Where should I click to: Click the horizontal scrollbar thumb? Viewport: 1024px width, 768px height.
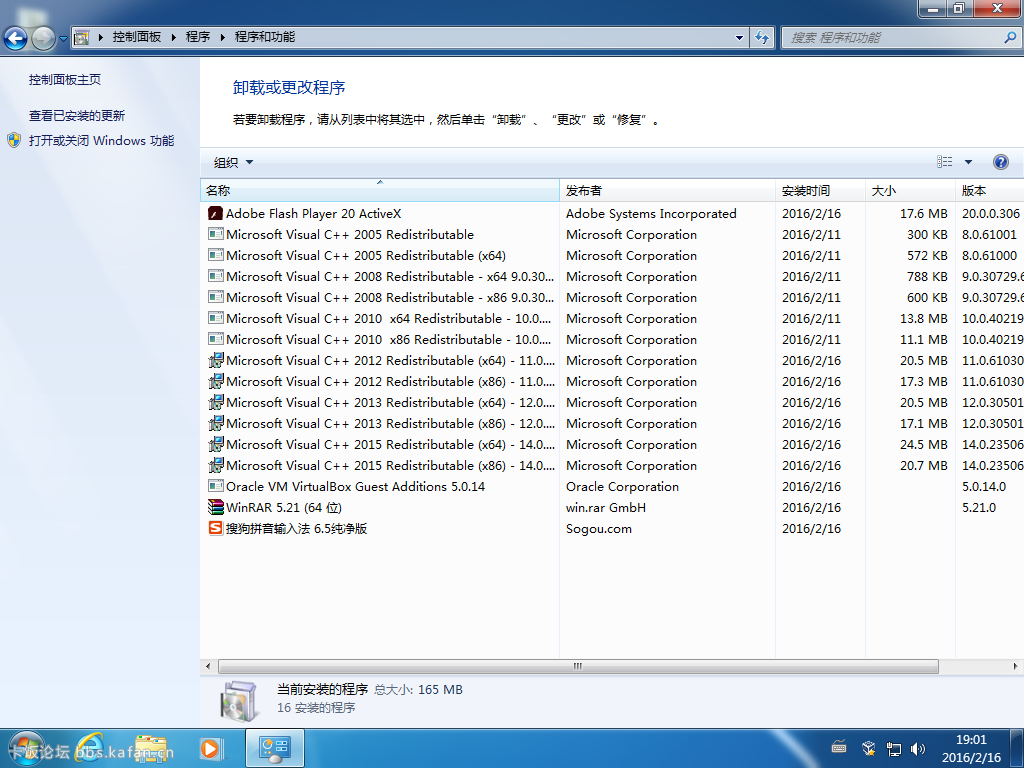click(578, 666)
